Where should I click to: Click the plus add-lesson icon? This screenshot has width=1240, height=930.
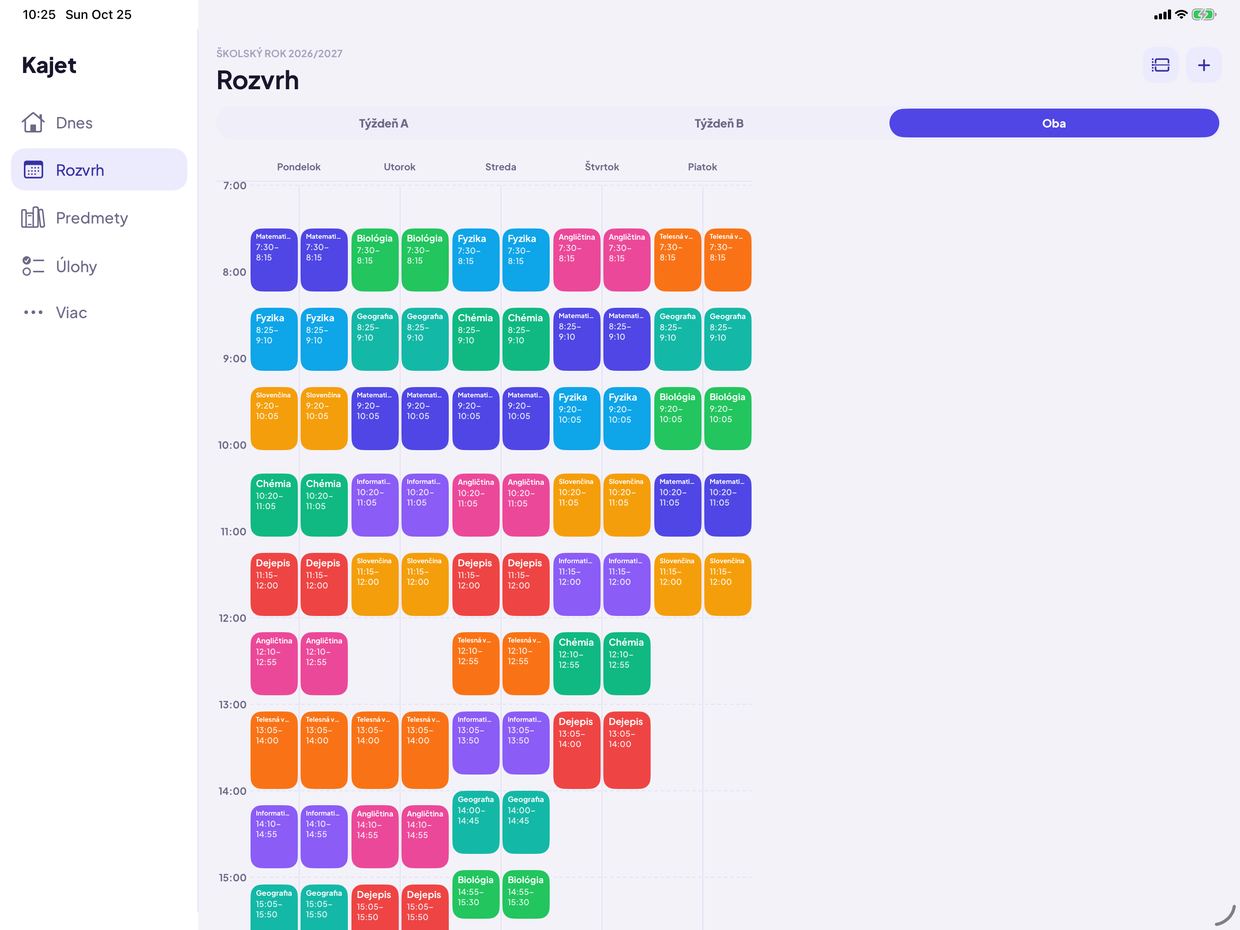click(1204, 65)
